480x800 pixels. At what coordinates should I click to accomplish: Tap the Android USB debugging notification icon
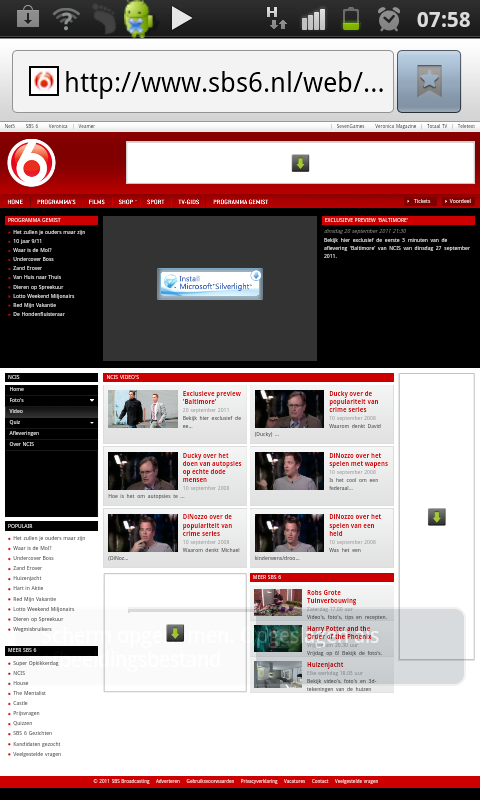click(x=138, y=18)
